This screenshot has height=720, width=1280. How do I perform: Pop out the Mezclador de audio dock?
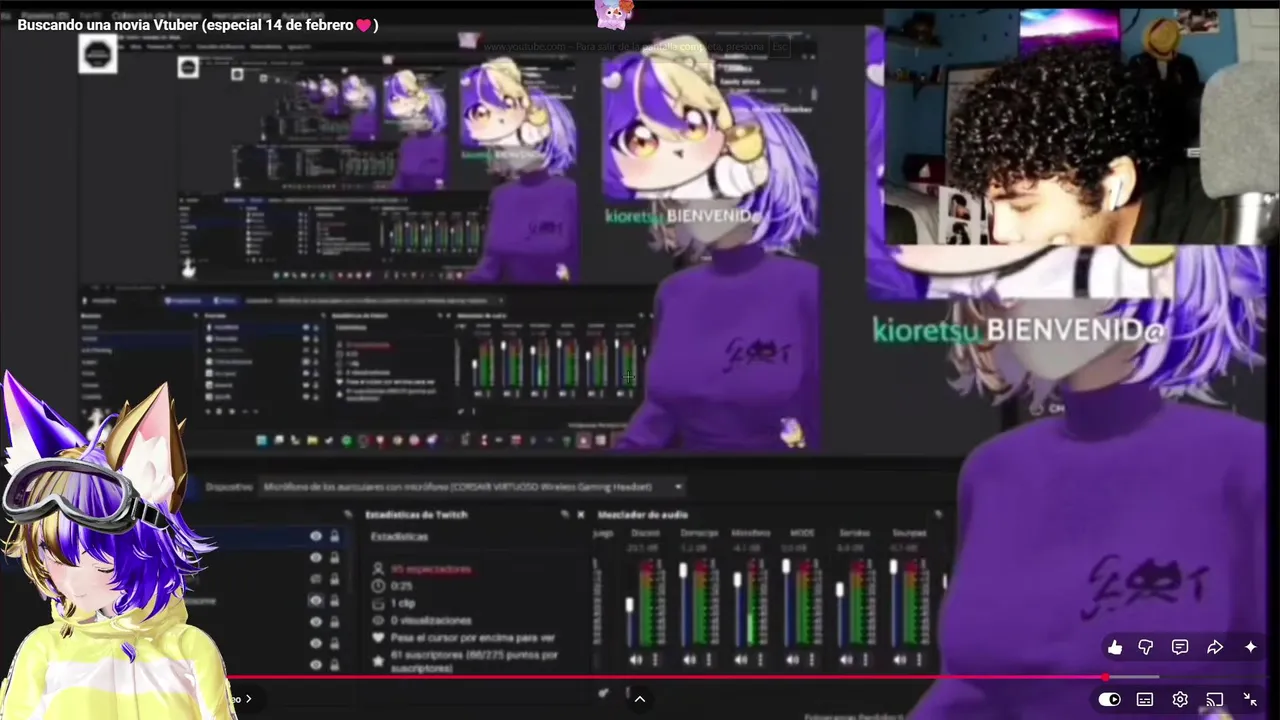(937, 515)
